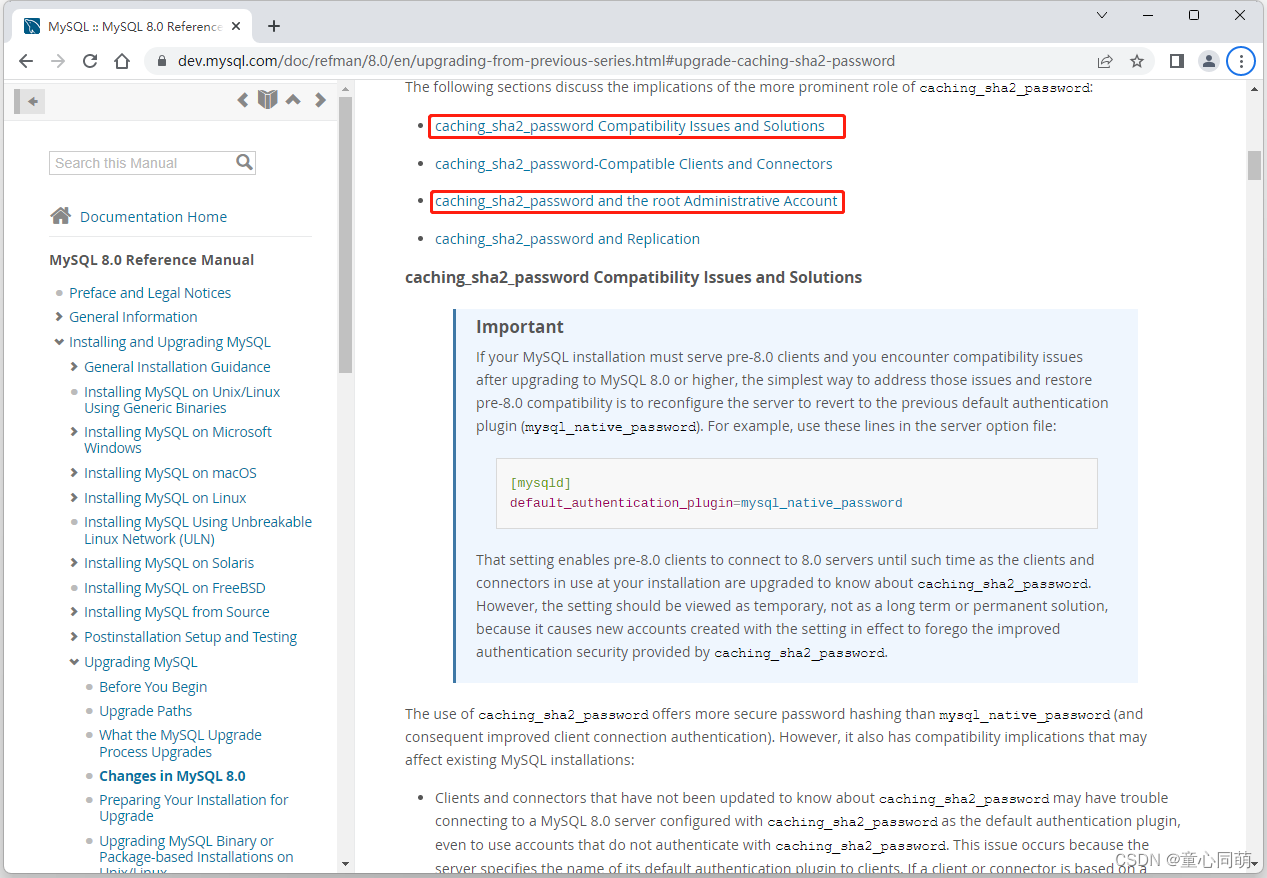Follow caching_sha2_password Compatibility Issues and Solutions link
The width and height of the screenshot is (1267, 878).
630,126
